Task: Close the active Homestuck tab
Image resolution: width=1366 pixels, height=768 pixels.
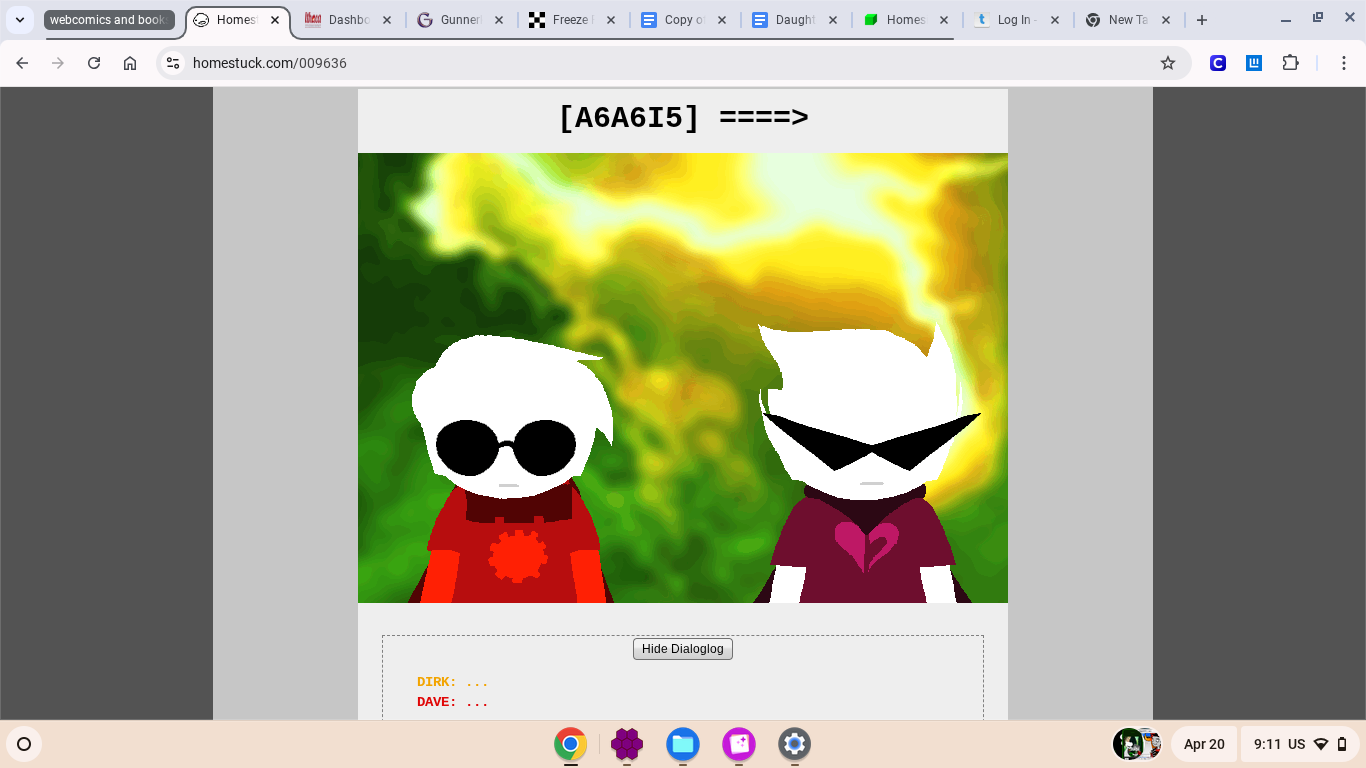Action: 275,20
